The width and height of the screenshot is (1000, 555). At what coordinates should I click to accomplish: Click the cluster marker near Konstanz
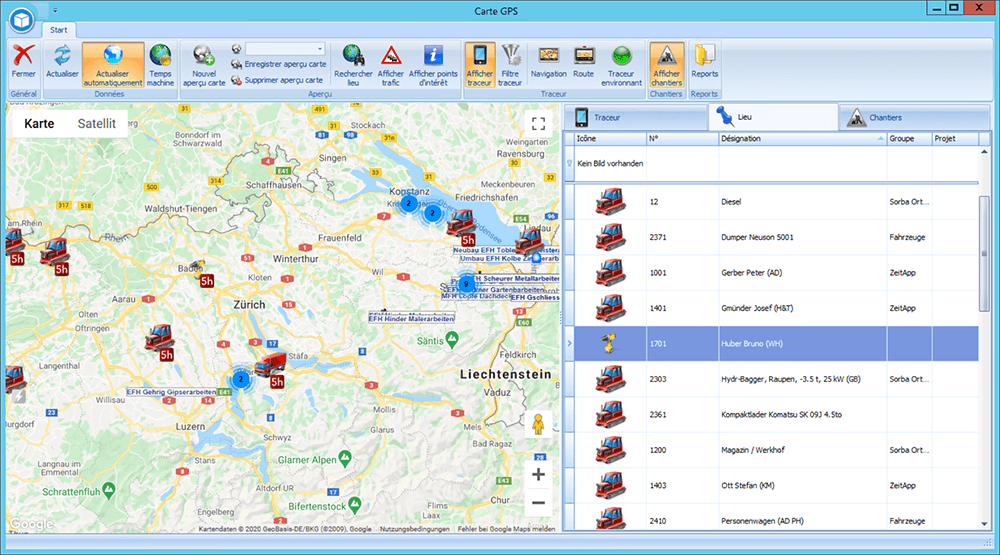pos(408,204)
